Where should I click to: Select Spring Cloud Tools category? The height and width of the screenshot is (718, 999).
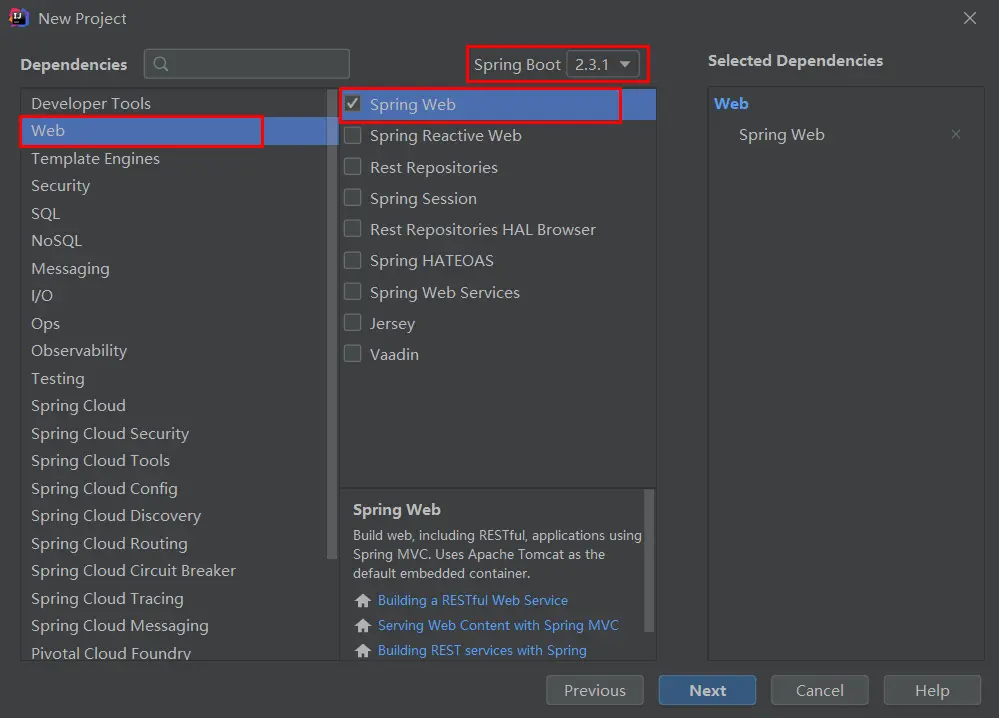(174, 461)
